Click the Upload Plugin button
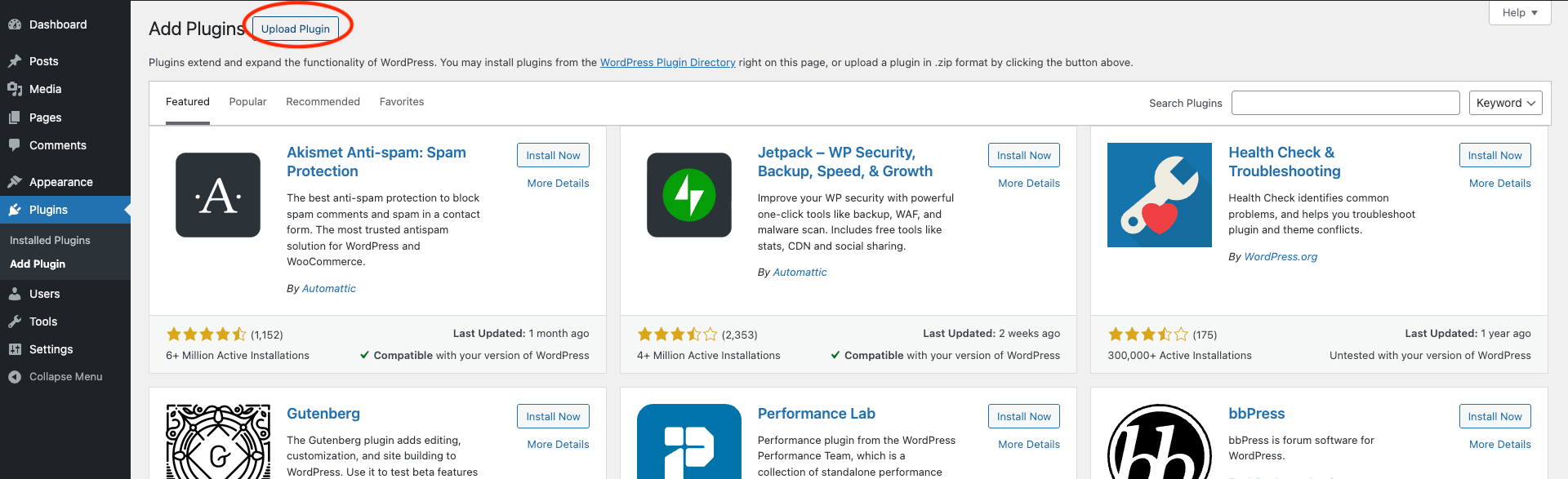The image size is (1568, 479). pyautogui.click(x=296, y=29)
